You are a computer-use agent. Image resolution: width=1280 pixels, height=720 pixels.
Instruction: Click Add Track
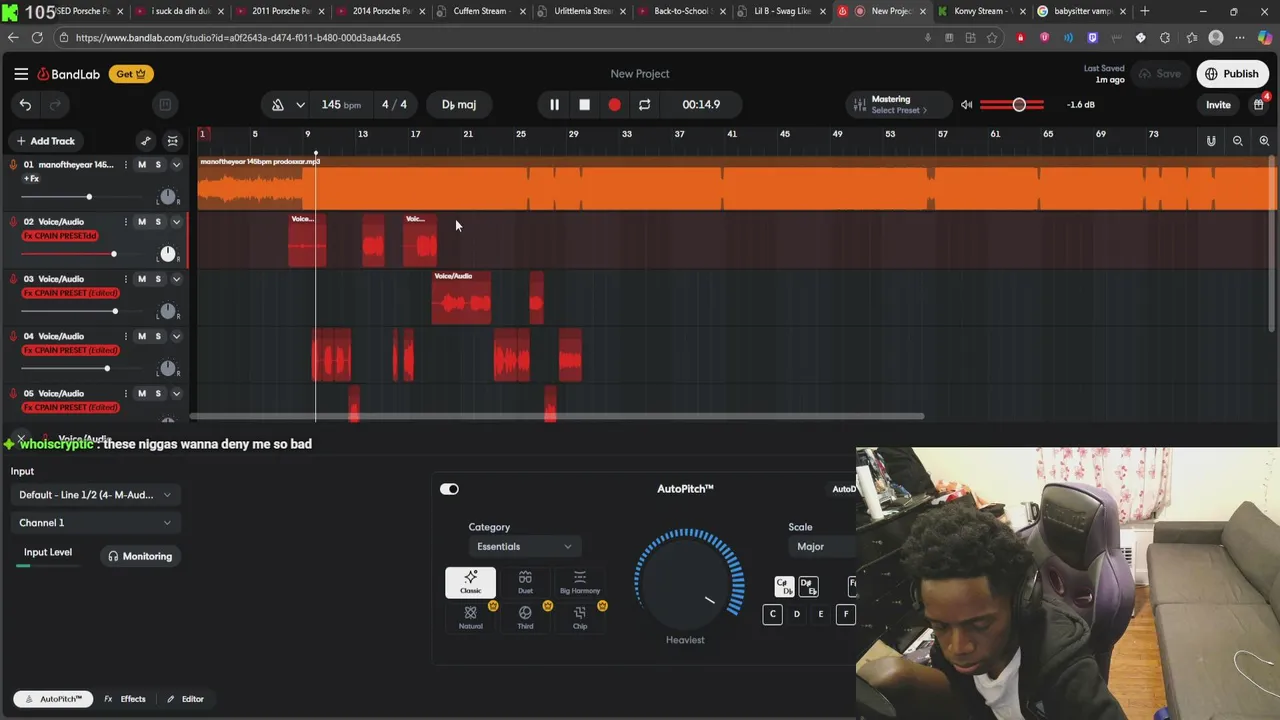[x=46, y=141]
